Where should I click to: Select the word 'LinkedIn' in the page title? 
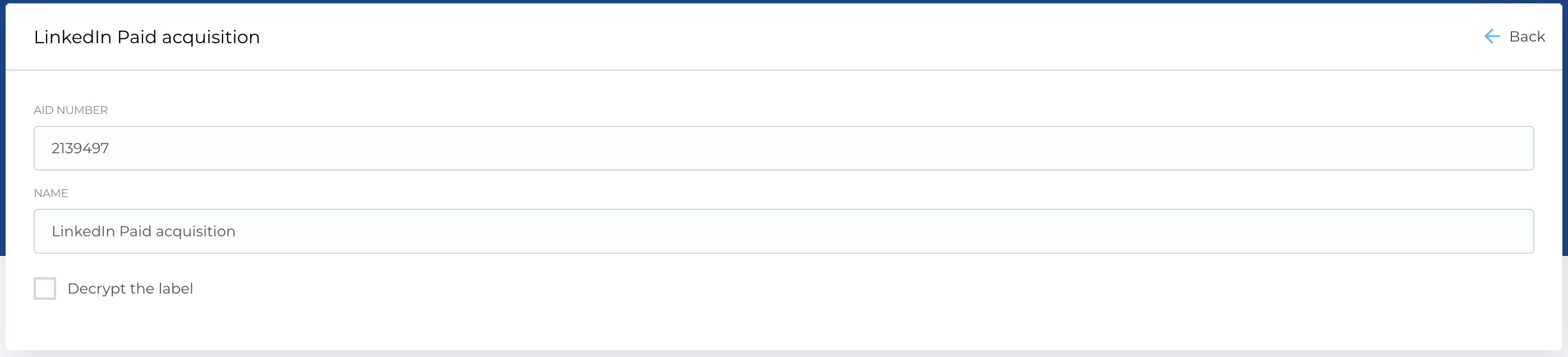(72, 37)
